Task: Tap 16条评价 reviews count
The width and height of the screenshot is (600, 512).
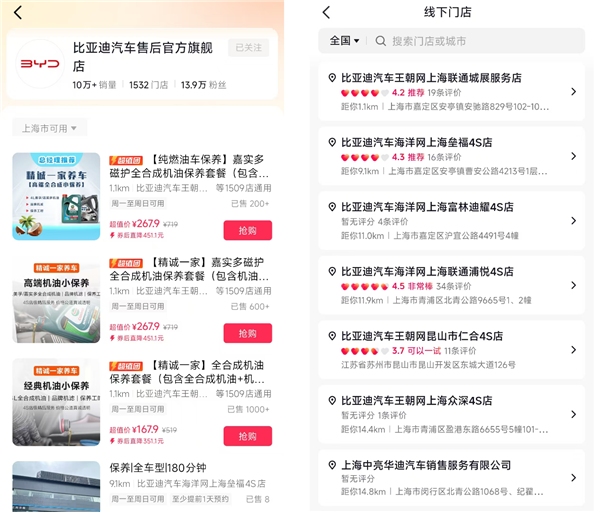Action: (x=444, y=157)
